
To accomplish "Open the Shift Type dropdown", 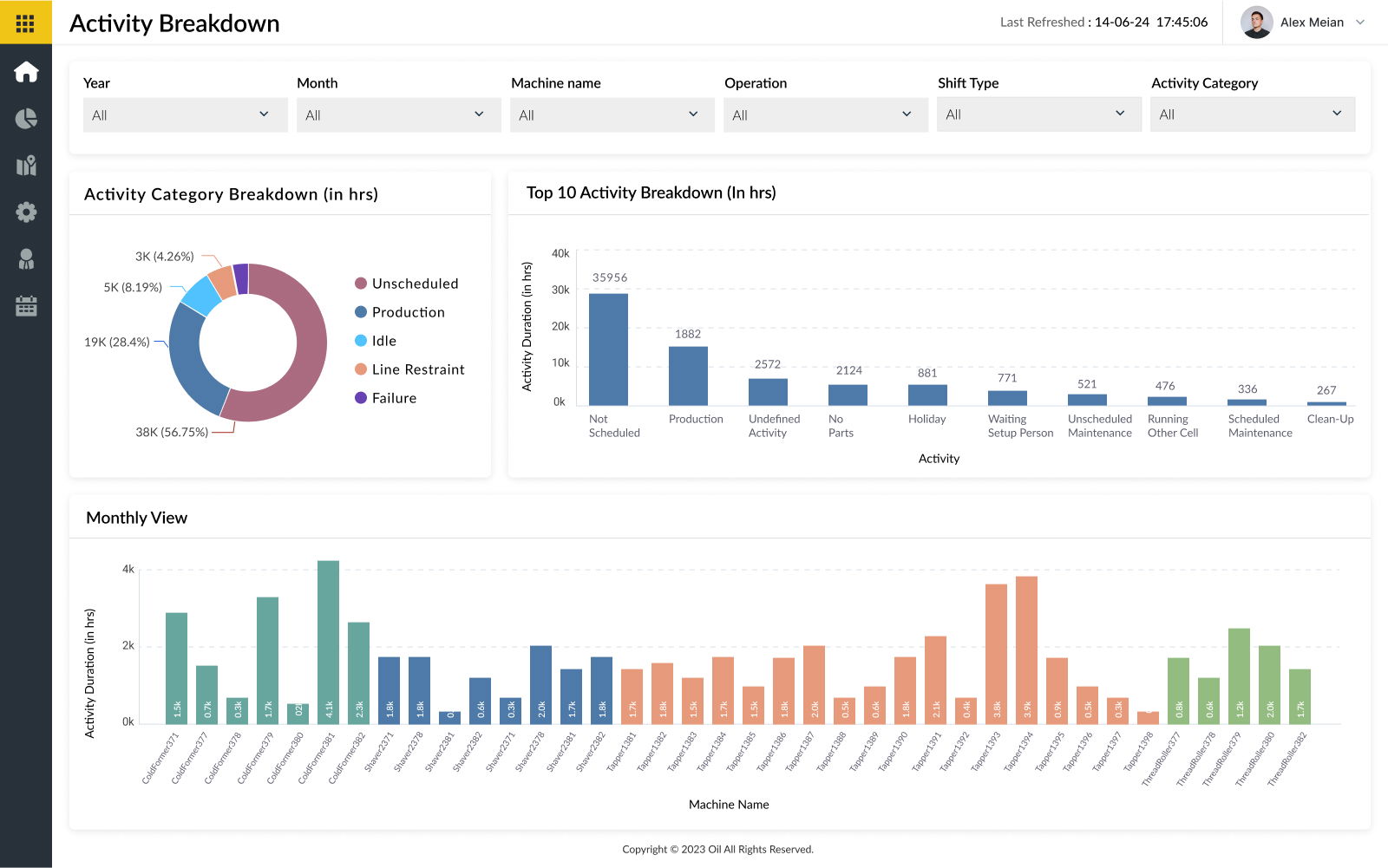I will pos(1038,114).
